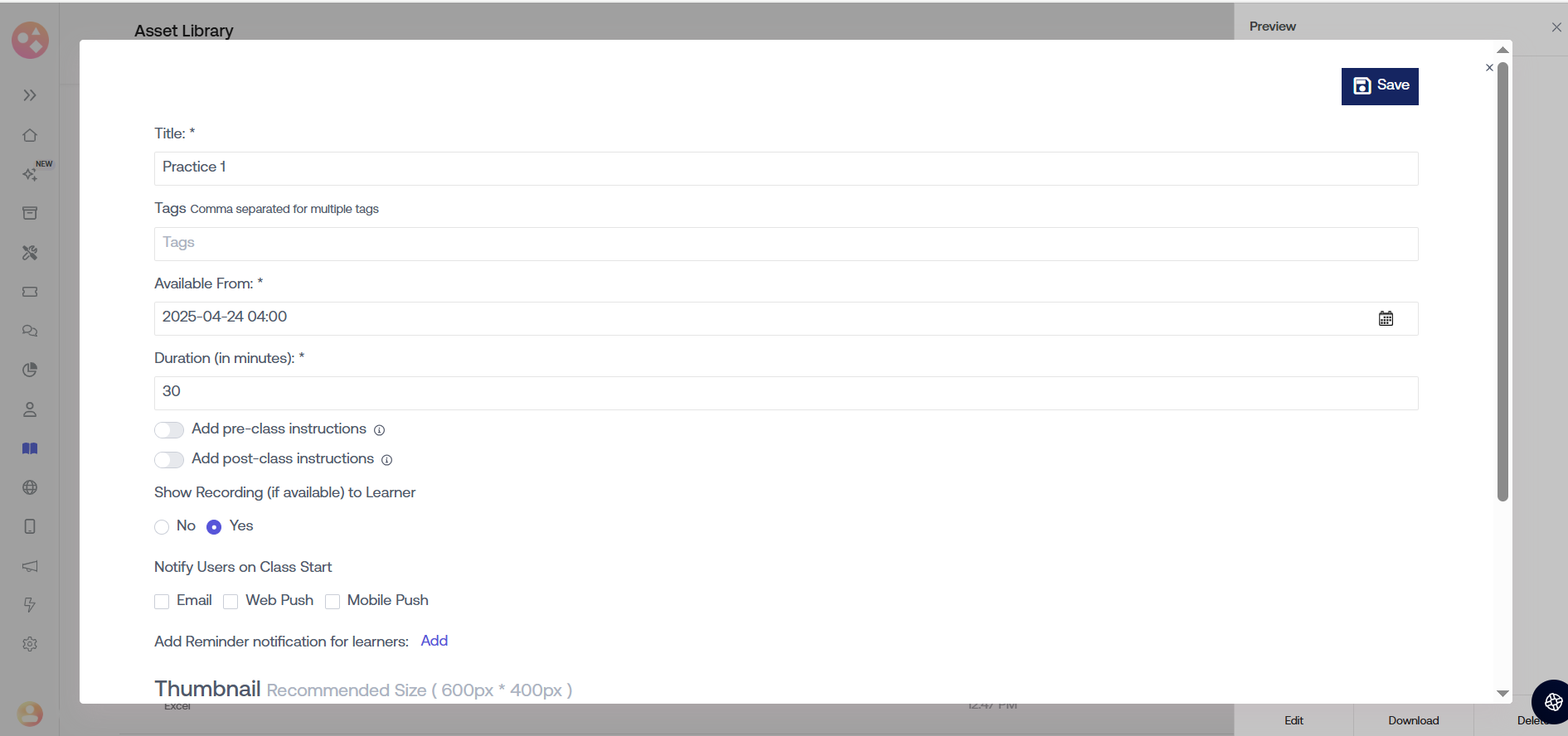Enable Add pre-class instructions toggle
The height and width of the screenshot is (736, 1568).
(x=169, y=429)
